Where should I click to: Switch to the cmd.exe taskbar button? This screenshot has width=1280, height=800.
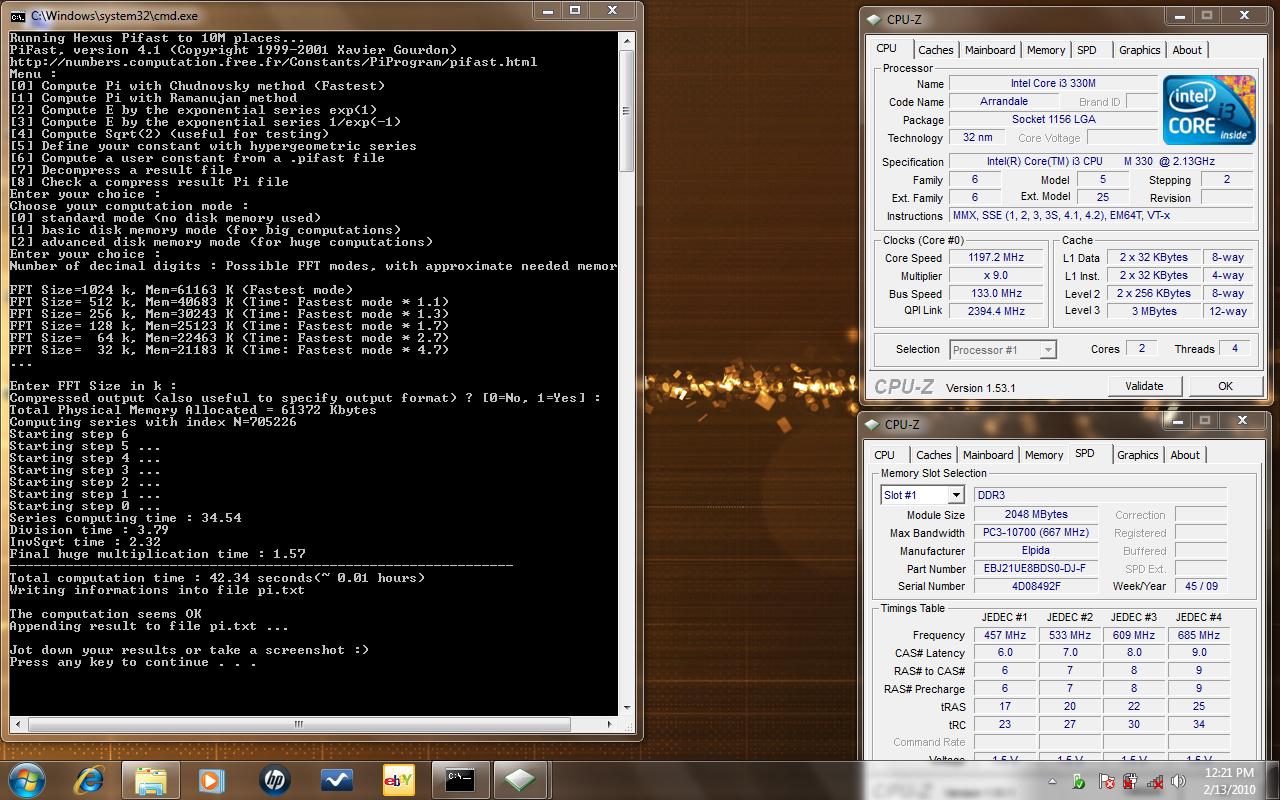[460, 779]
